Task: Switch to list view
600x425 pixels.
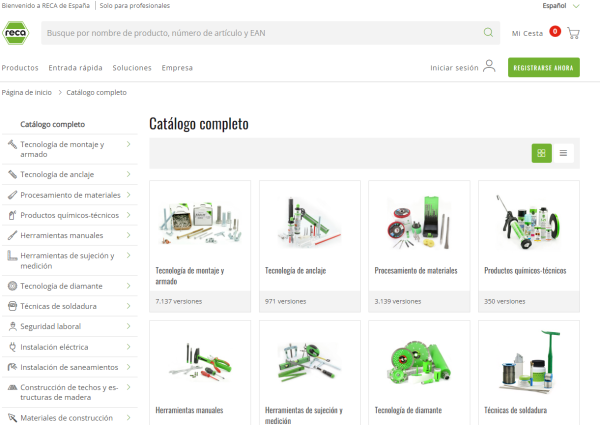Action: 563,153
